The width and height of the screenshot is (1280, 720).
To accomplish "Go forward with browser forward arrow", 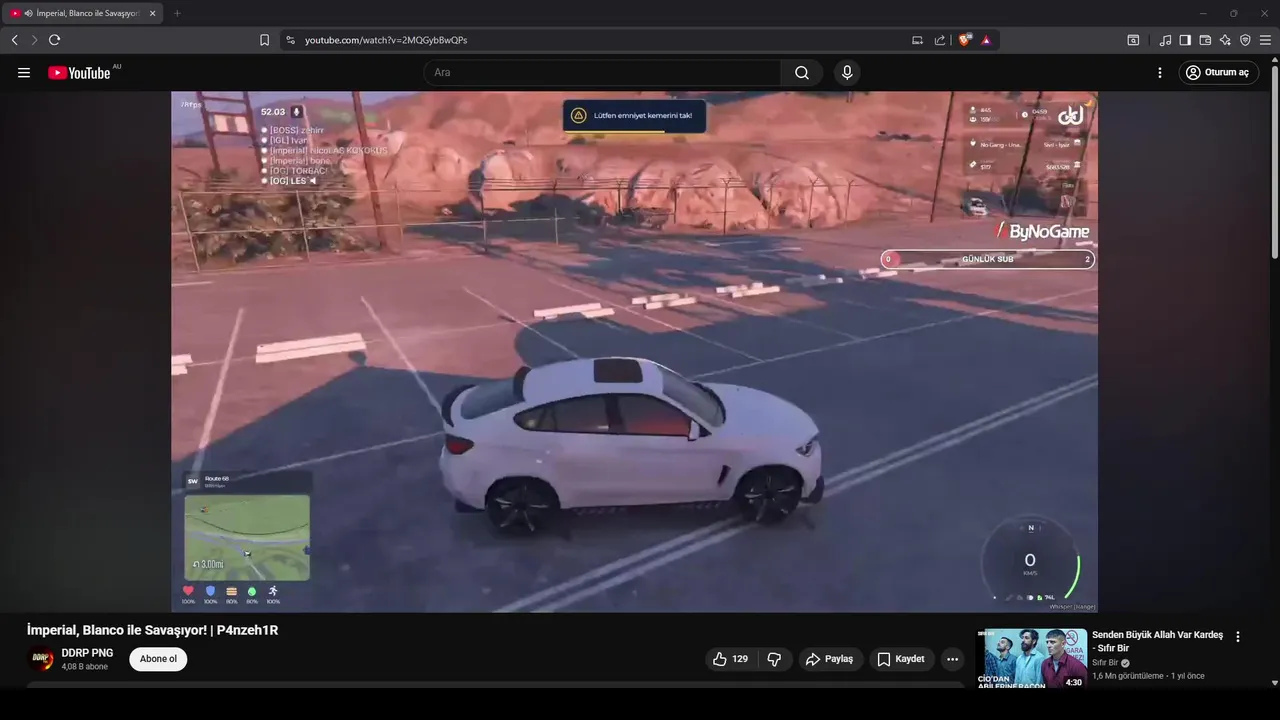I will pyautogui.click(x=34, y=40).
